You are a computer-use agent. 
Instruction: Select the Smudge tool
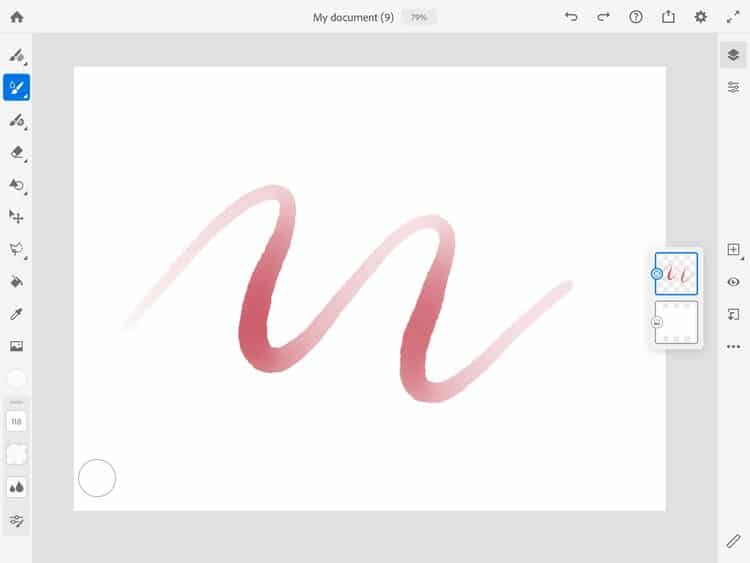17,185
